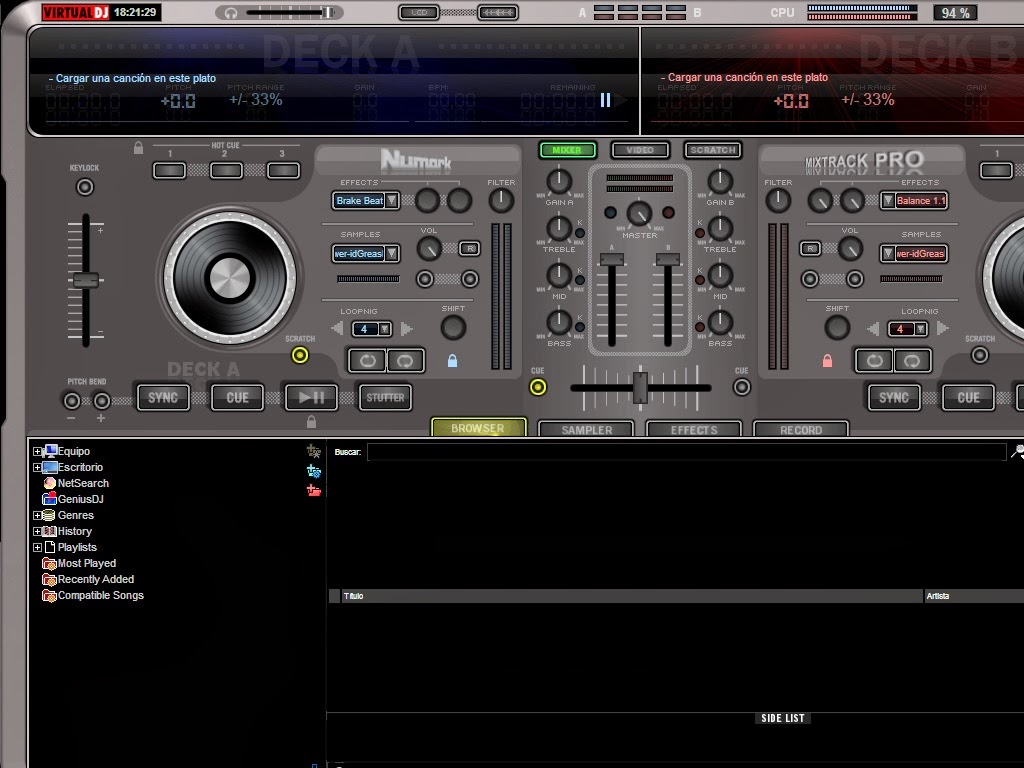1024x768 pixels.
Task: Open the Brake Beat effects dropdown
Action: coord(389,200)
